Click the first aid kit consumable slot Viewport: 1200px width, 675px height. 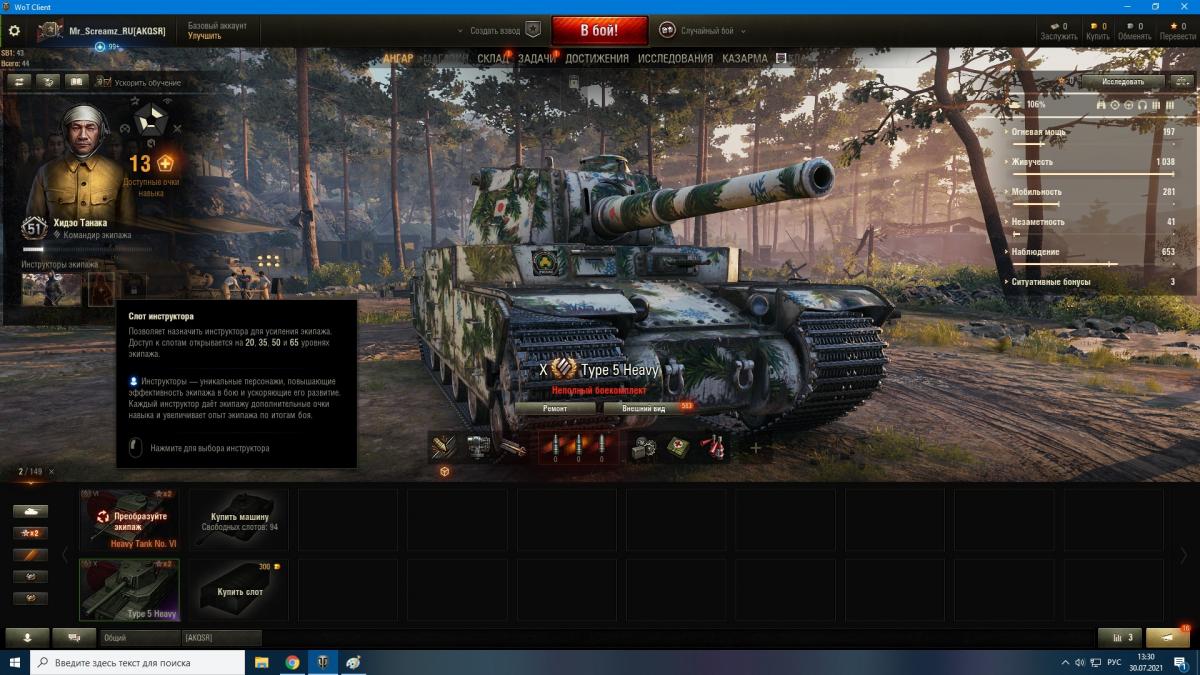[x=677, y=447]
